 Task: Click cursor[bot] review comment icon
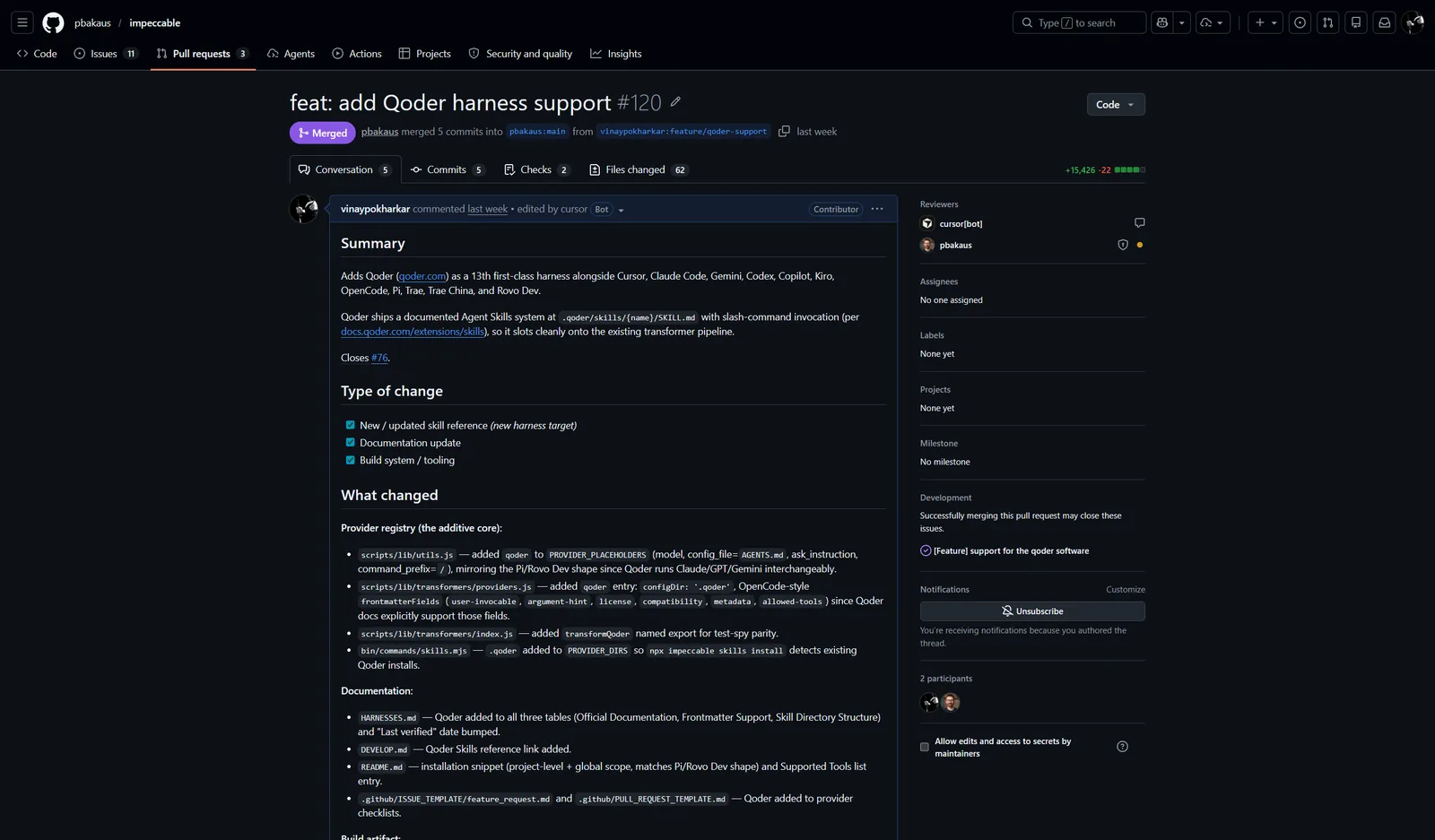point(1139,222)
